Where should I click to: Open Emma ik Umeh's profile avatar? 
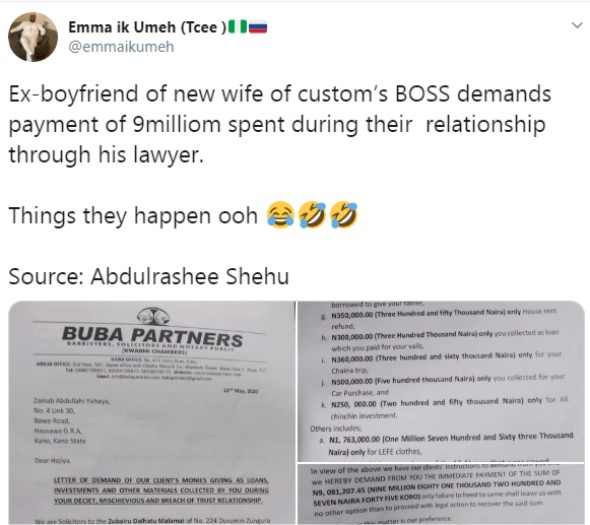(33, 37)
